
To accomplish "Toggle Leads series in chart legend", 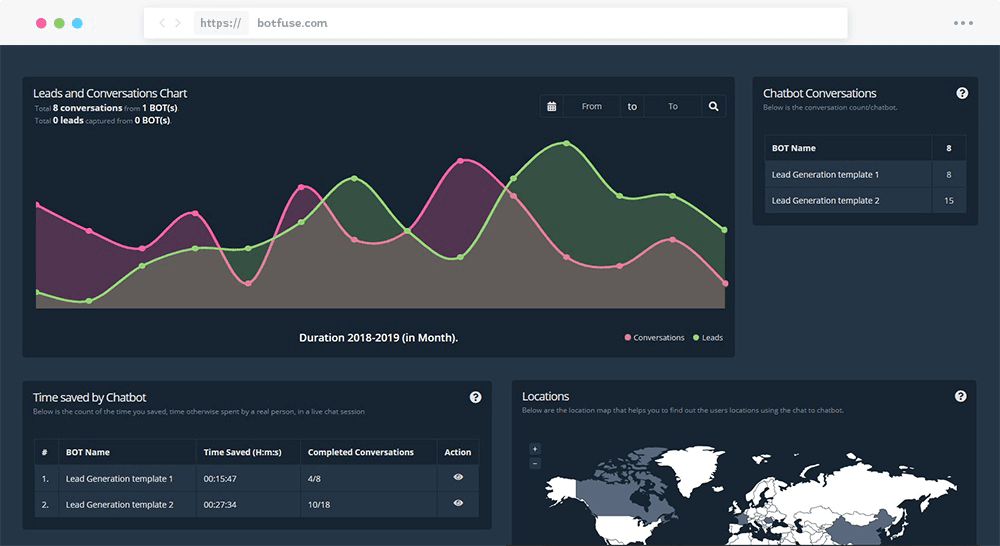I will point(708,338).
